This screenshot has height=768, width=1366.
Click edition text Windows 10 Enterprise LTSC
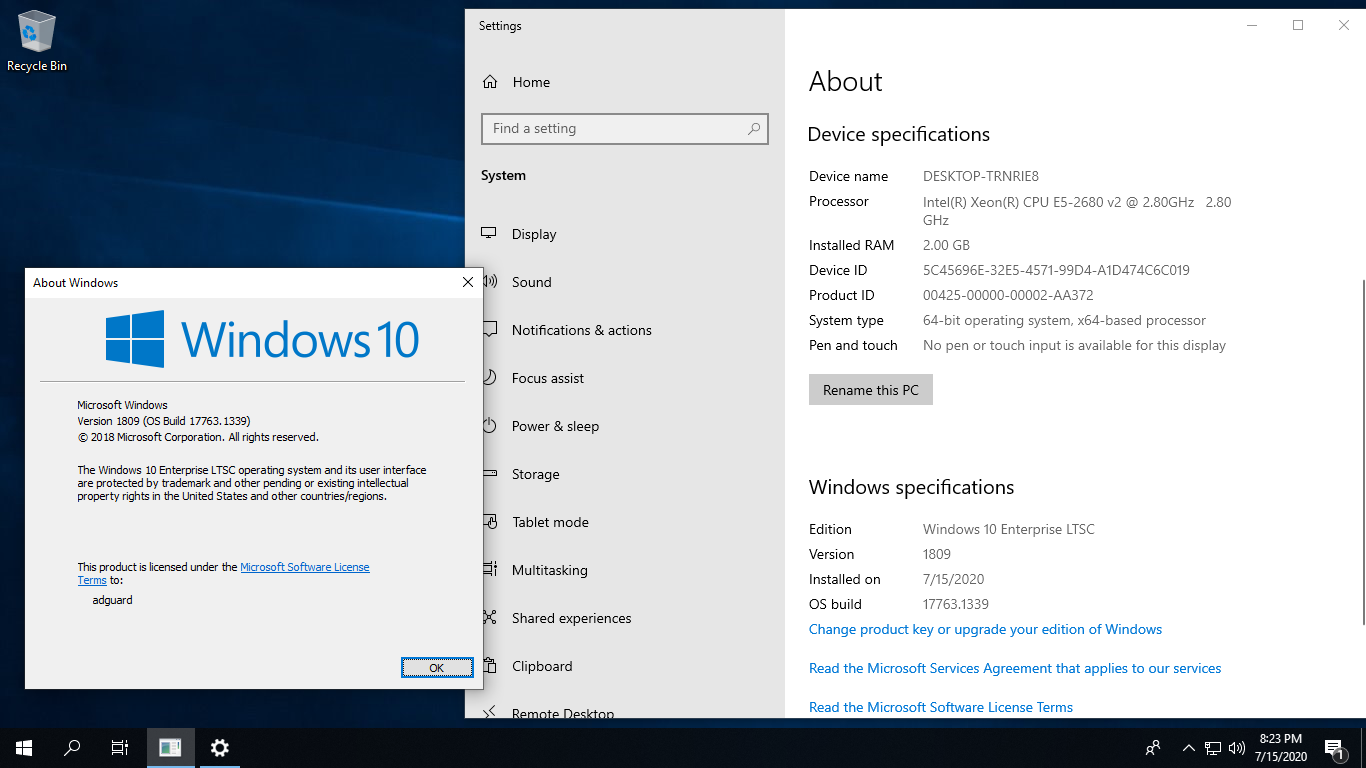[x=1009, y=529]
